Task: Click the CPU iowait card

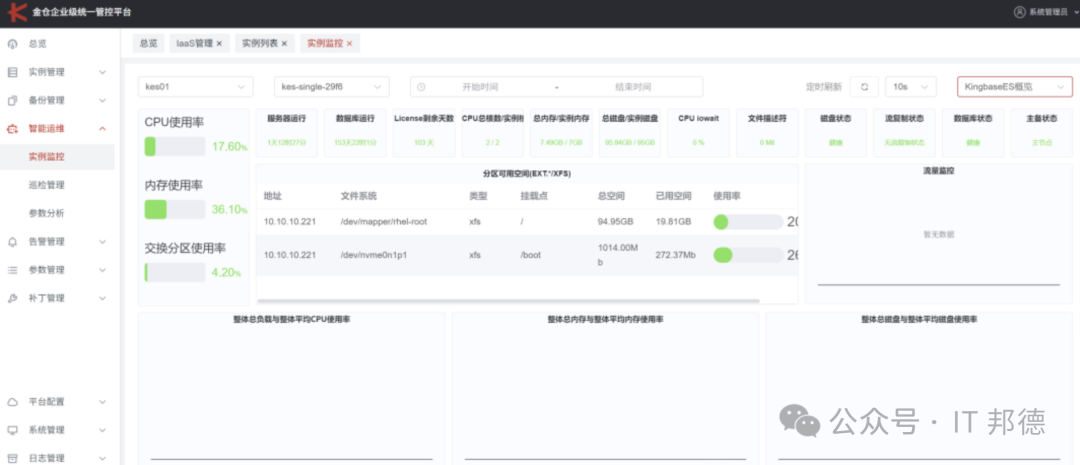Action: click(x=698, y=133)
